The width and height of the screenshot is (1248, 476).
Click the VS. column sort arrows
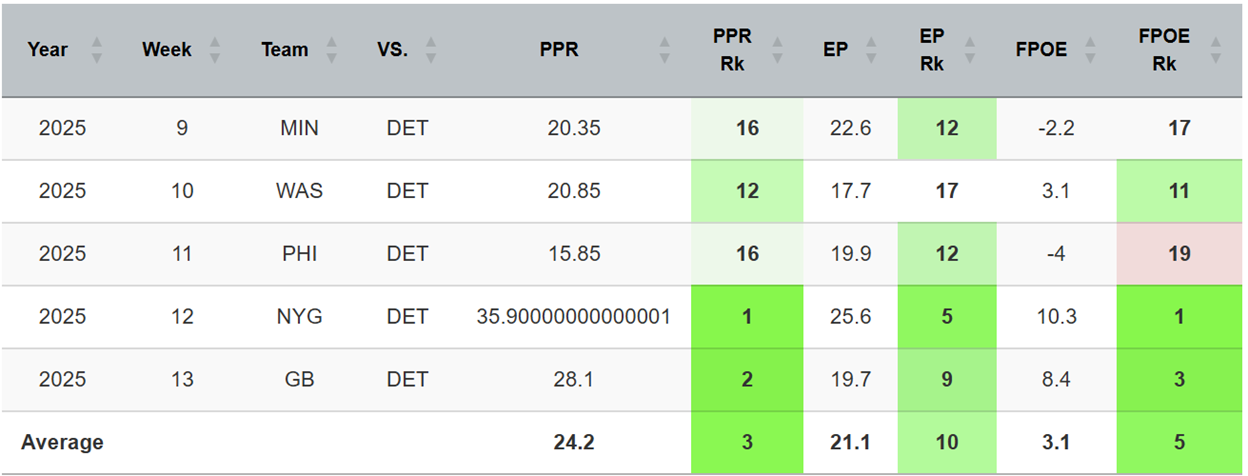tap(431, 50)
